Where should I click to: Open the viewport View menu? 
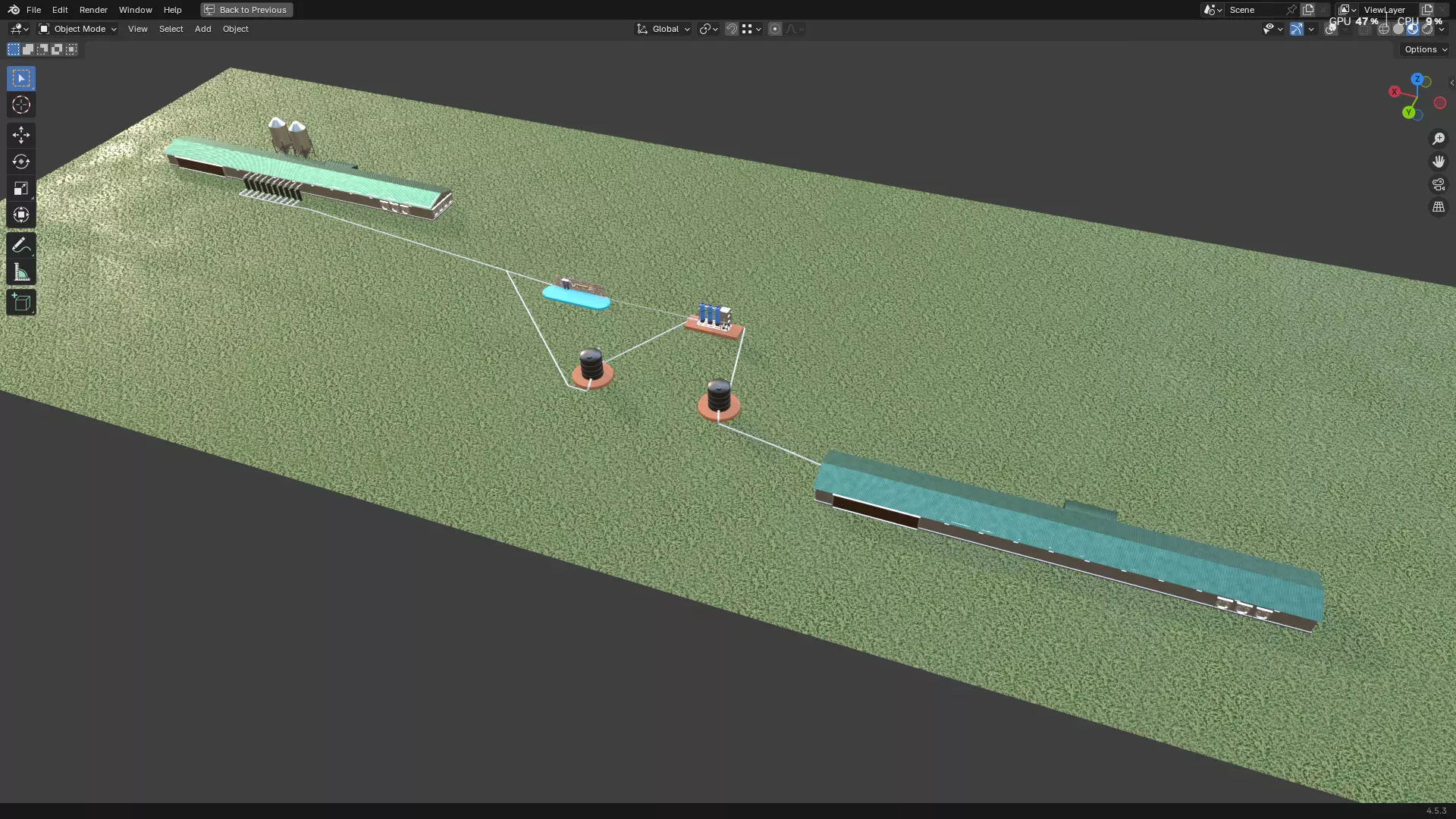coord(137,29)
